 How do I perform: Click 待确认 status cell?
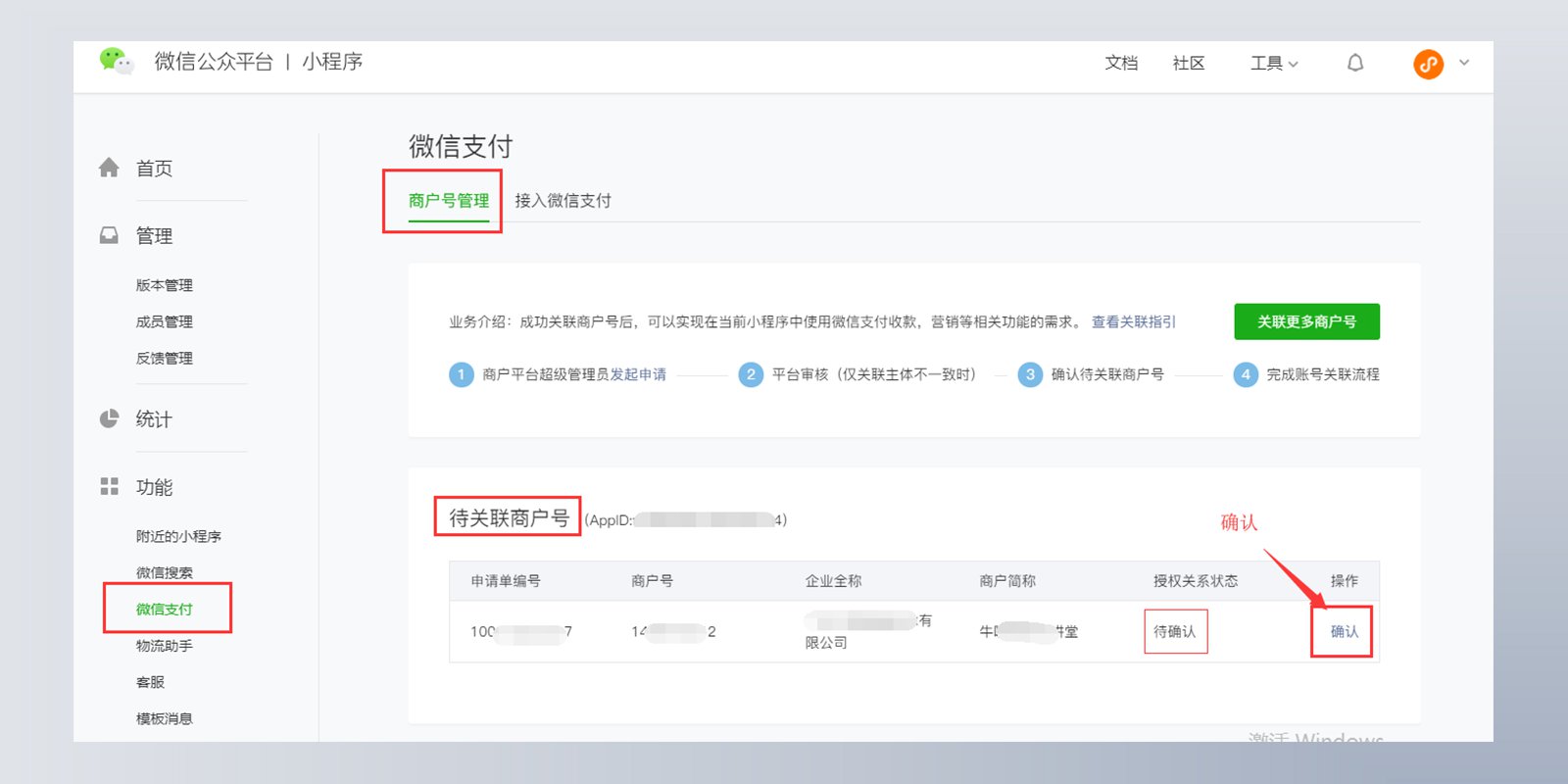(1174, 631)
